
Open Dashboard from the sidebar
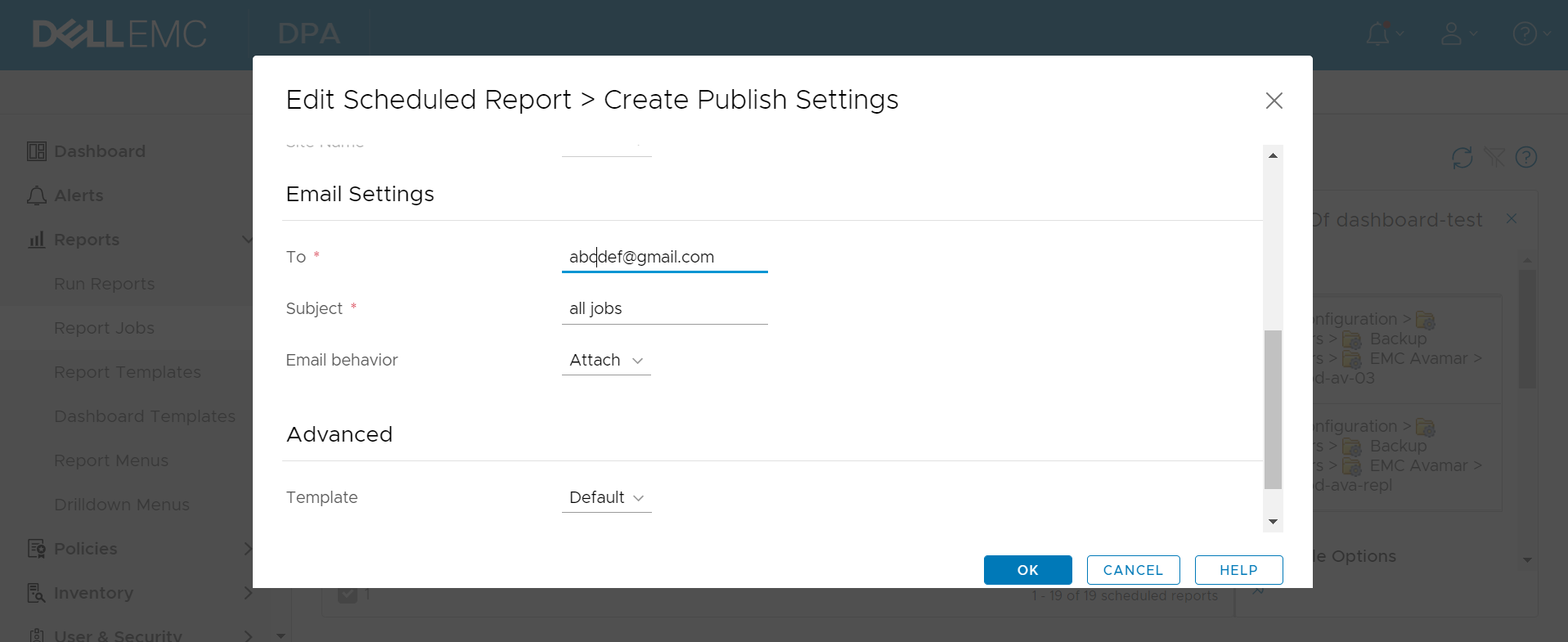click(x=99, y=151)
